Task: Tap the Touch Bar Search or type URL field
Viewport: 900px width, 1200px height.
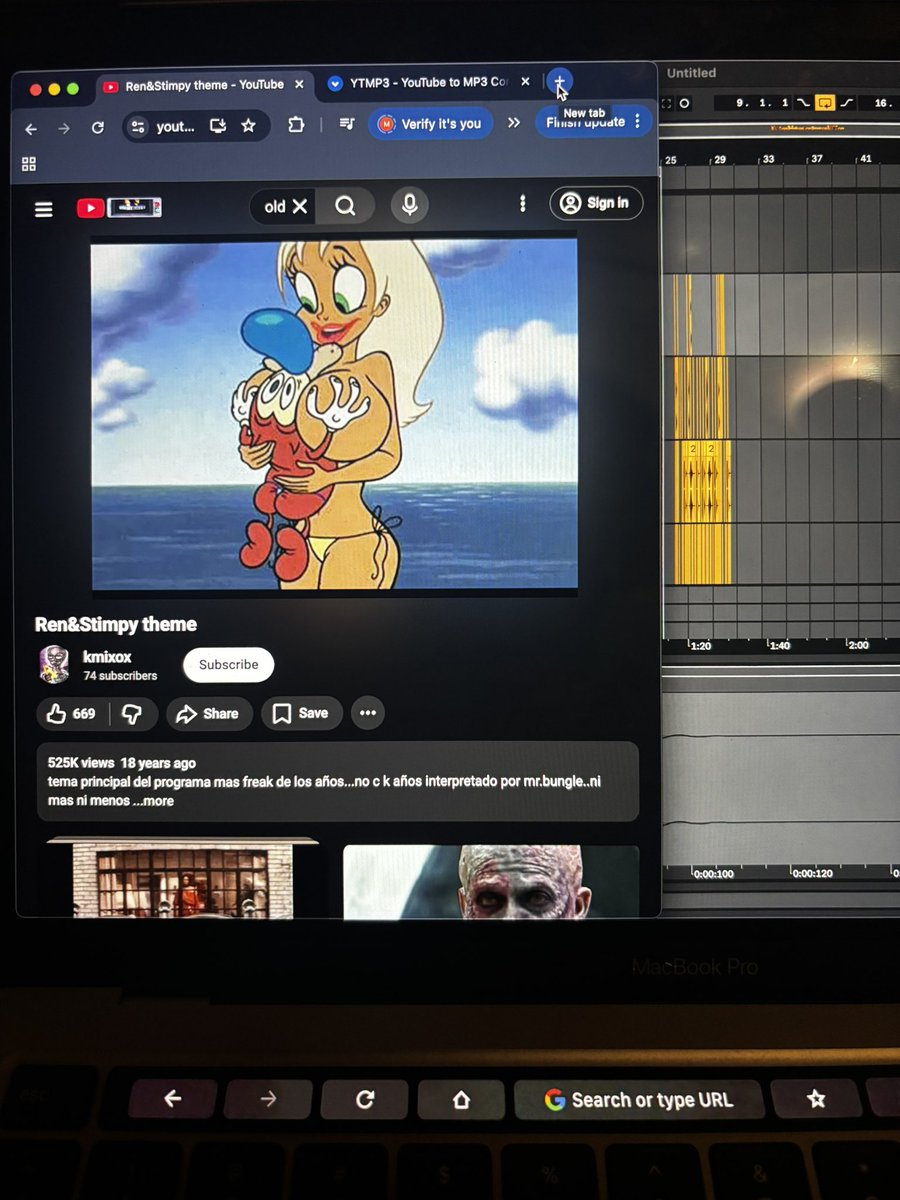Action: point(639,1099)
